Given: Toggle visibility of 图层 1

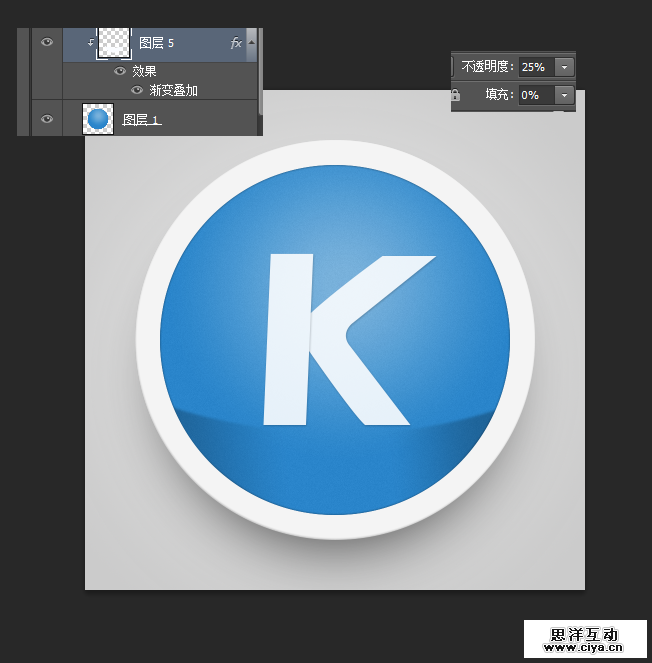Looking at the screenshot, I should 46,120.
